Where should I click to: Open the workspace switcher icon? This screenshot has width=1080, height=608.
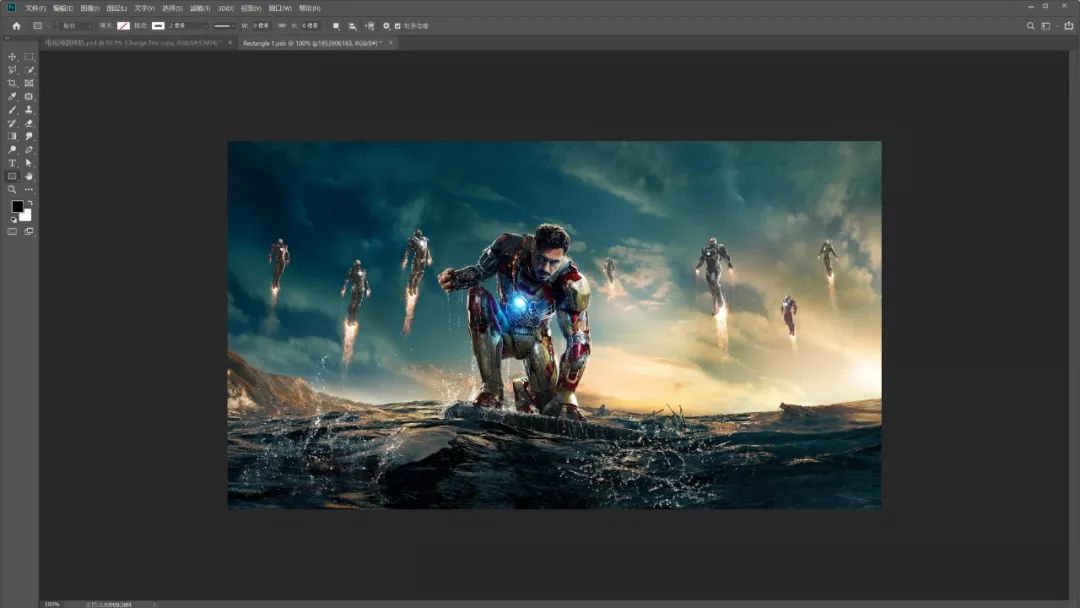(x=1047, y=26)
